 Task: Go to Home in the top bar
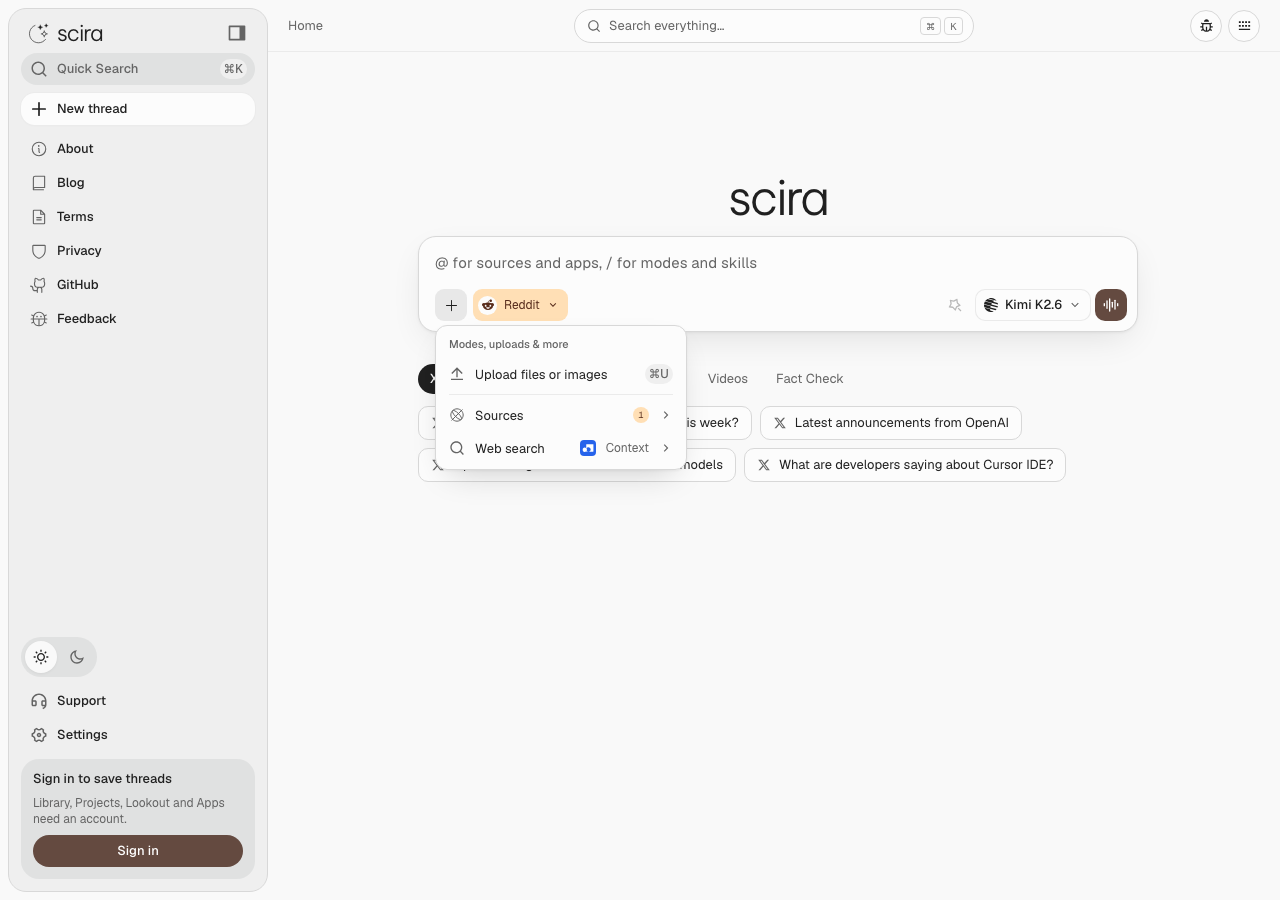tap(305, 26)
